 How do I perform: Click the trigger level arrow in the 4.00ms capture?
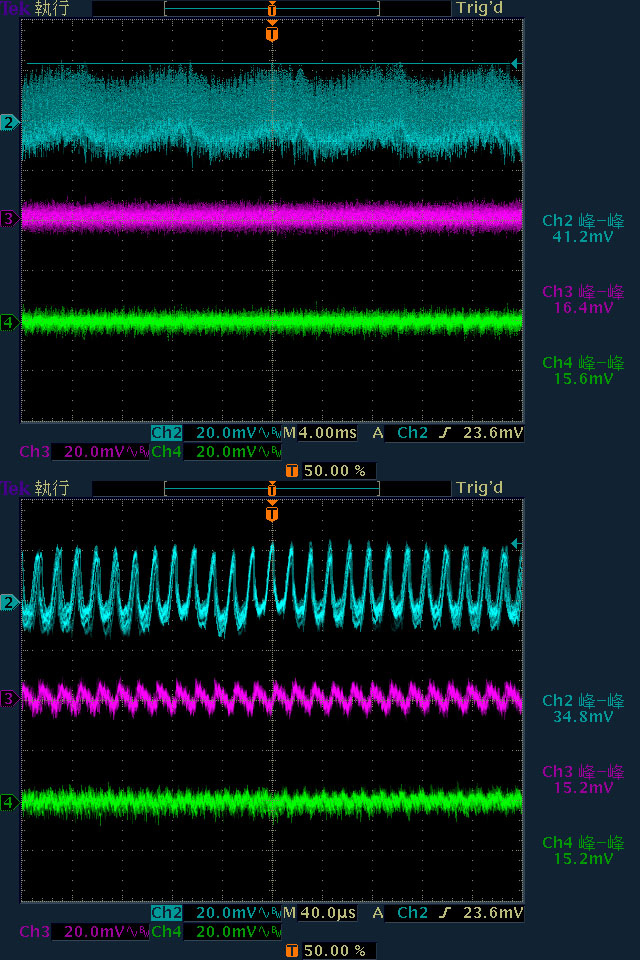point(516,64)
